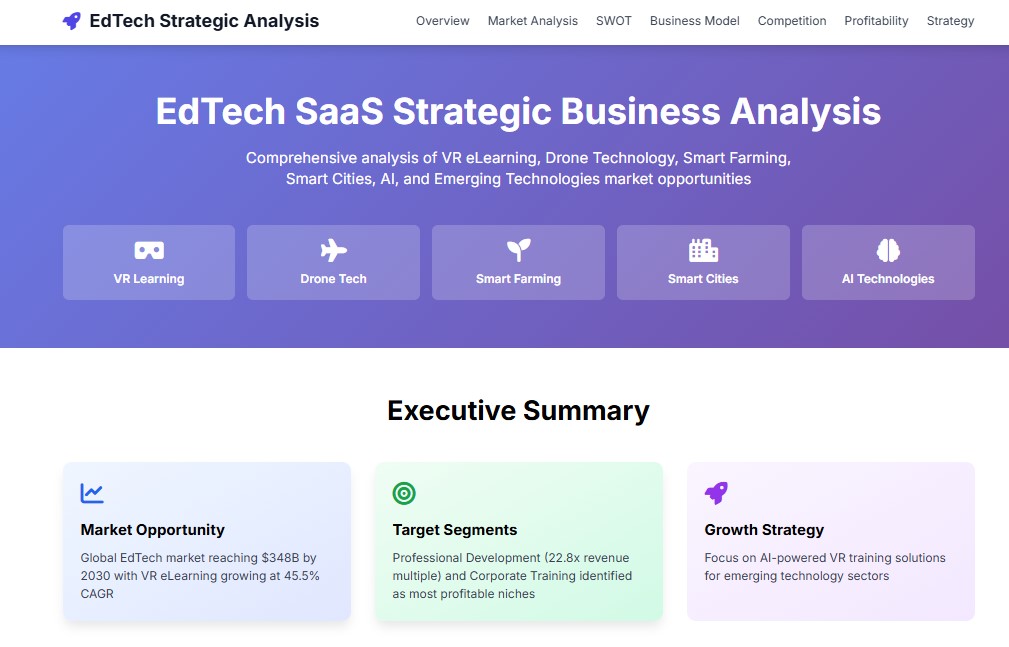Viewport: 1009px width, 647px height.
Task: Open the Business Model nav link
Action: pyautogui.click(x=695, y=21)
